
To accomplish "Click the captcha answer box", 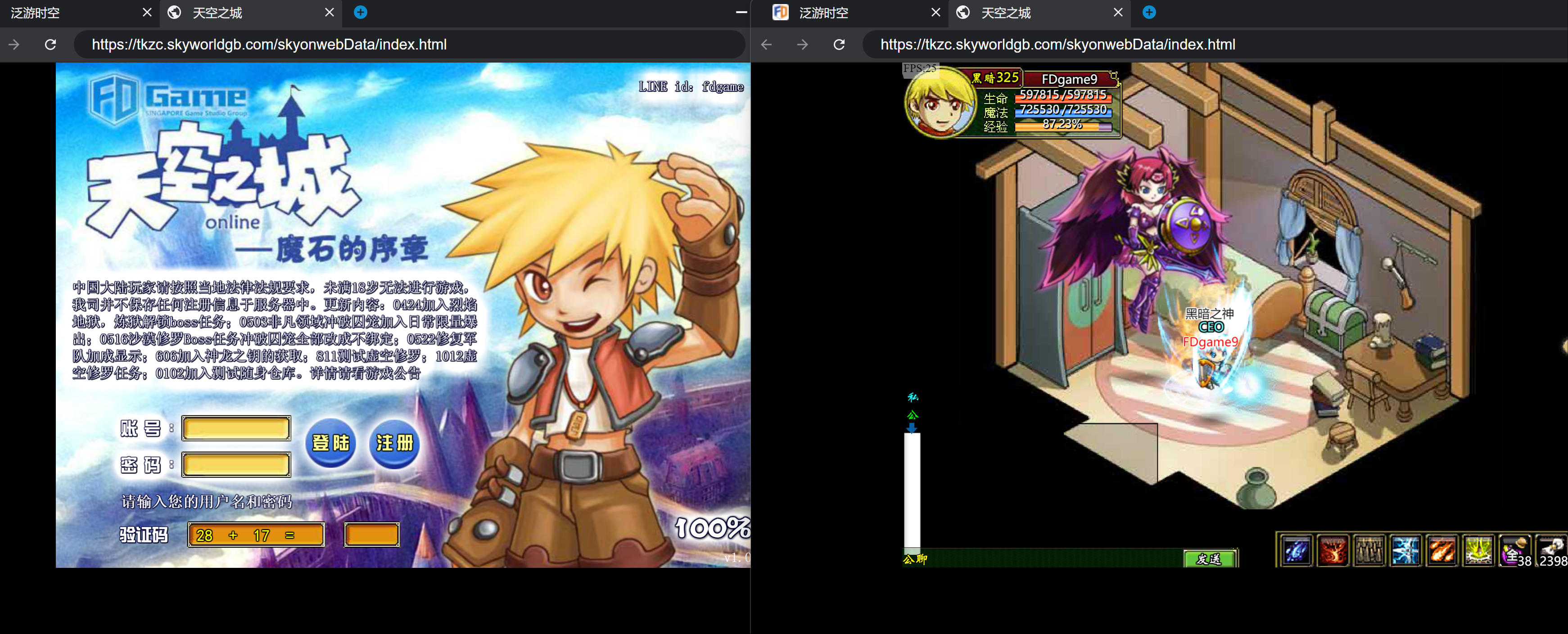I will (371, 535).
